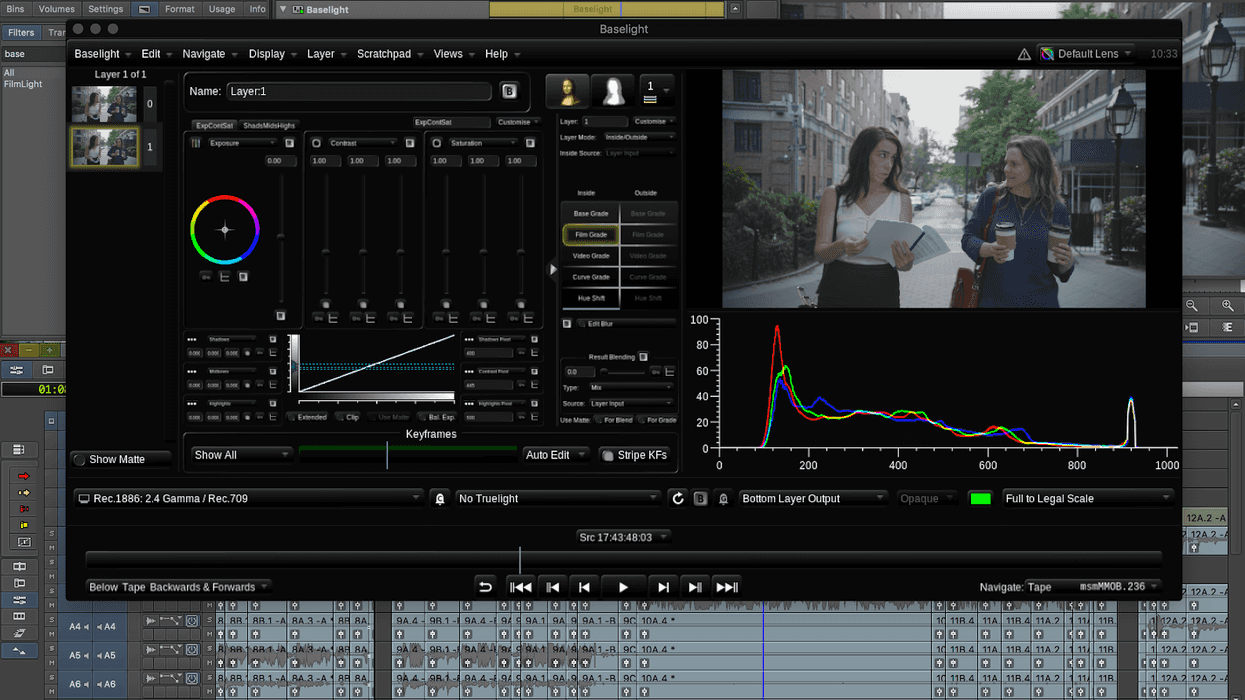The image size is (1245, 700).
Task: Click the exposure color wheel center
Action: [225, 230]
